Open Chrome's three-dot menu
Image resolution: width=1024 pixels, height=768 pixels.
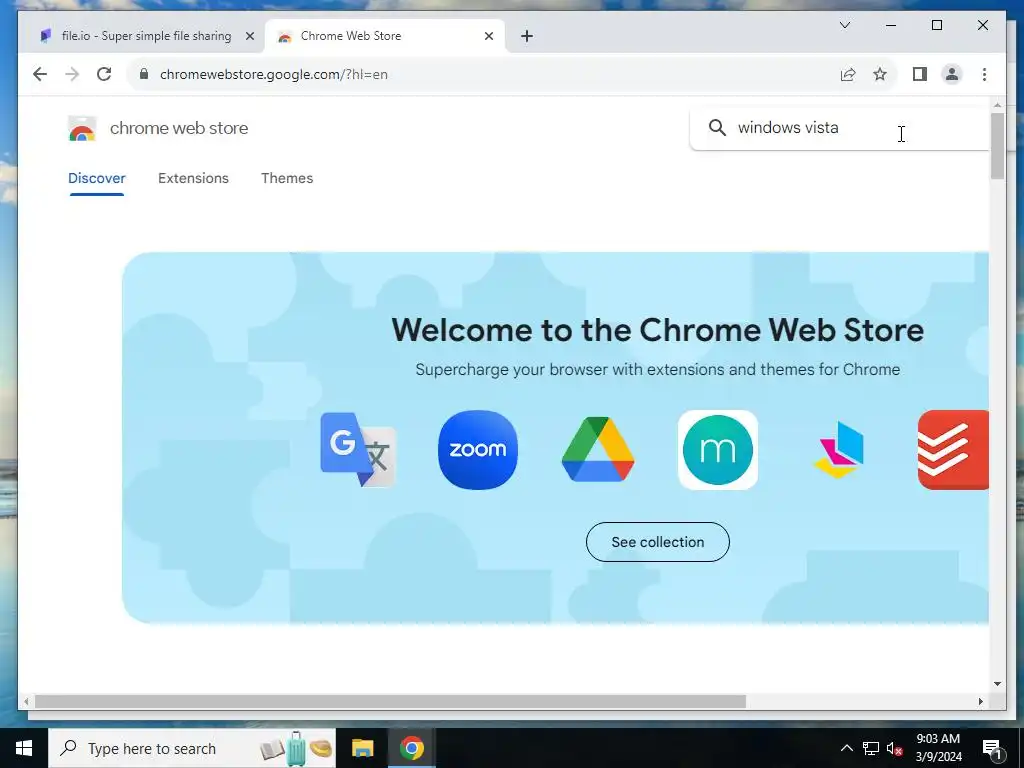tap(984, 74)
